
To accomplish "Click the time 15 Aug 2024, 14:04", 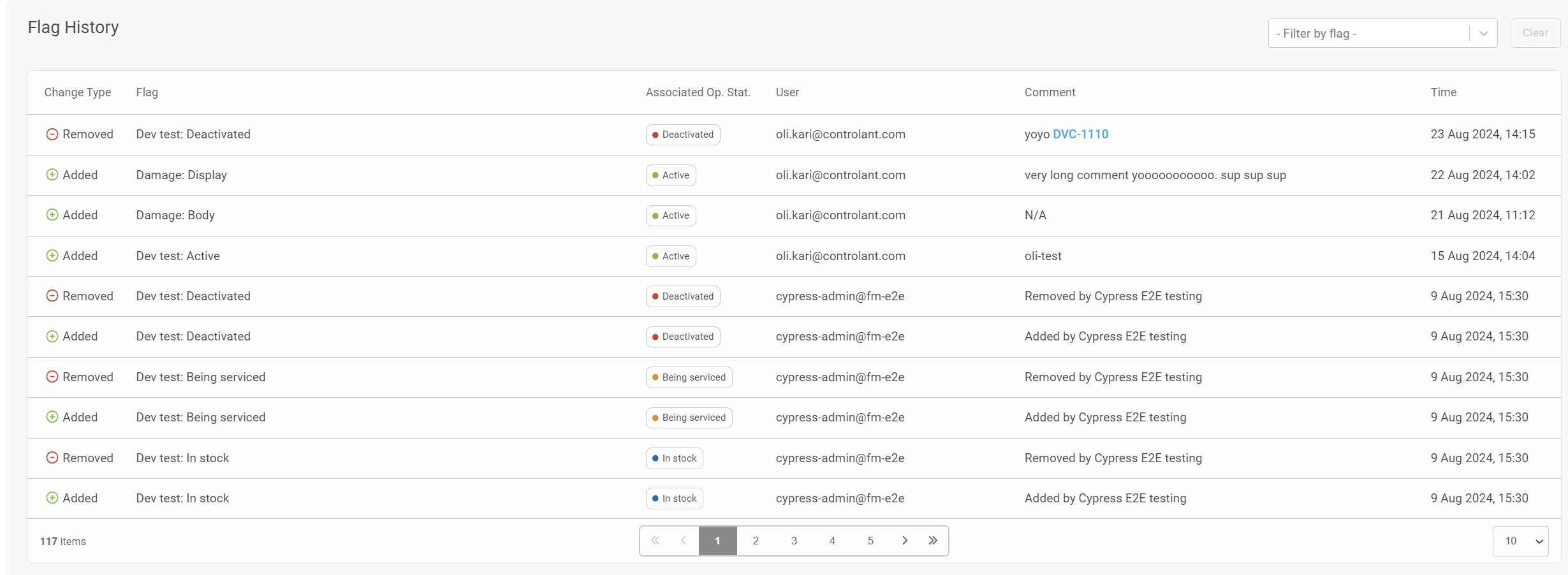I will coord(1483,256).
